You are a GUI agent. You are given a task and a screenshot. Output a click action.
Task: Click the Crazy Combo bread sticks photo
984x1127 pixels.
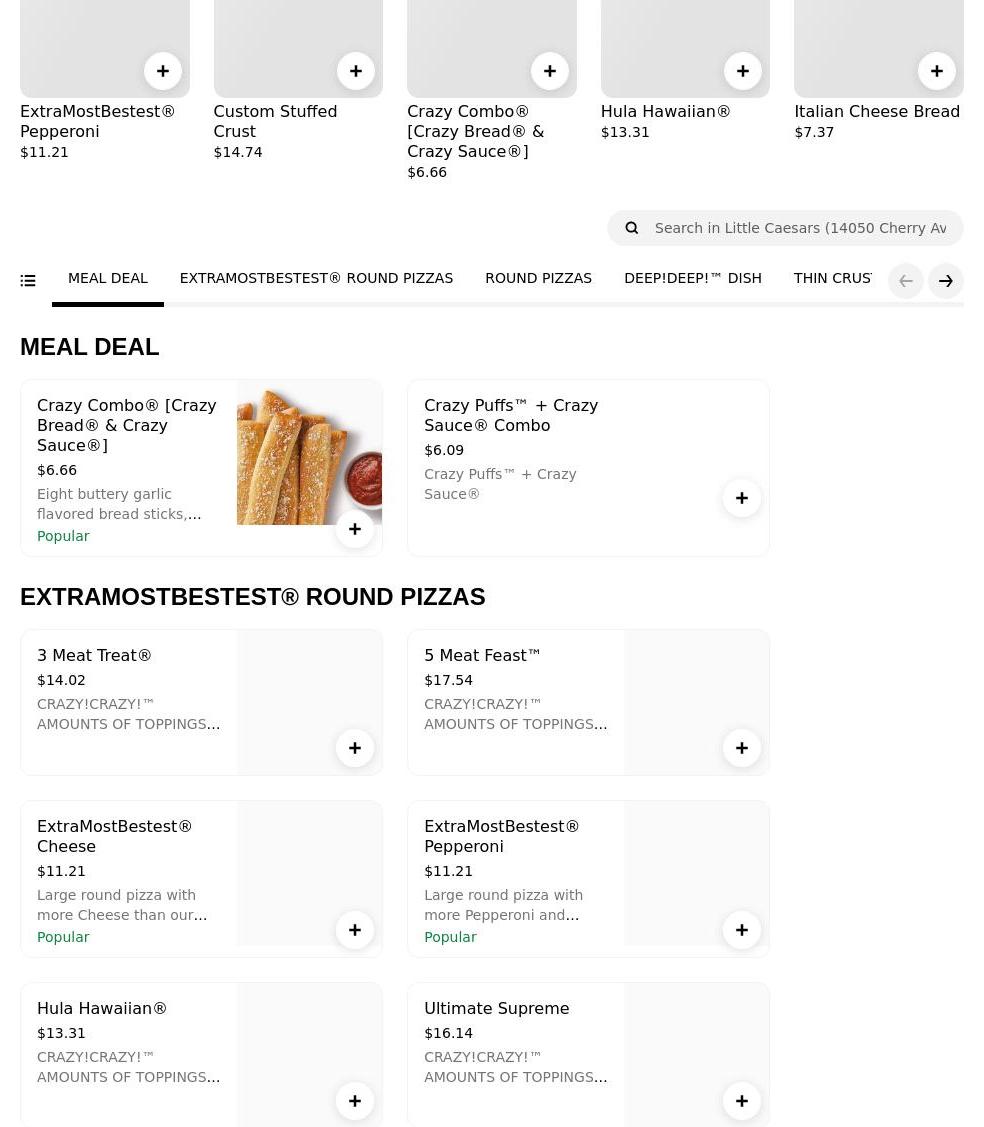point(309,452)
